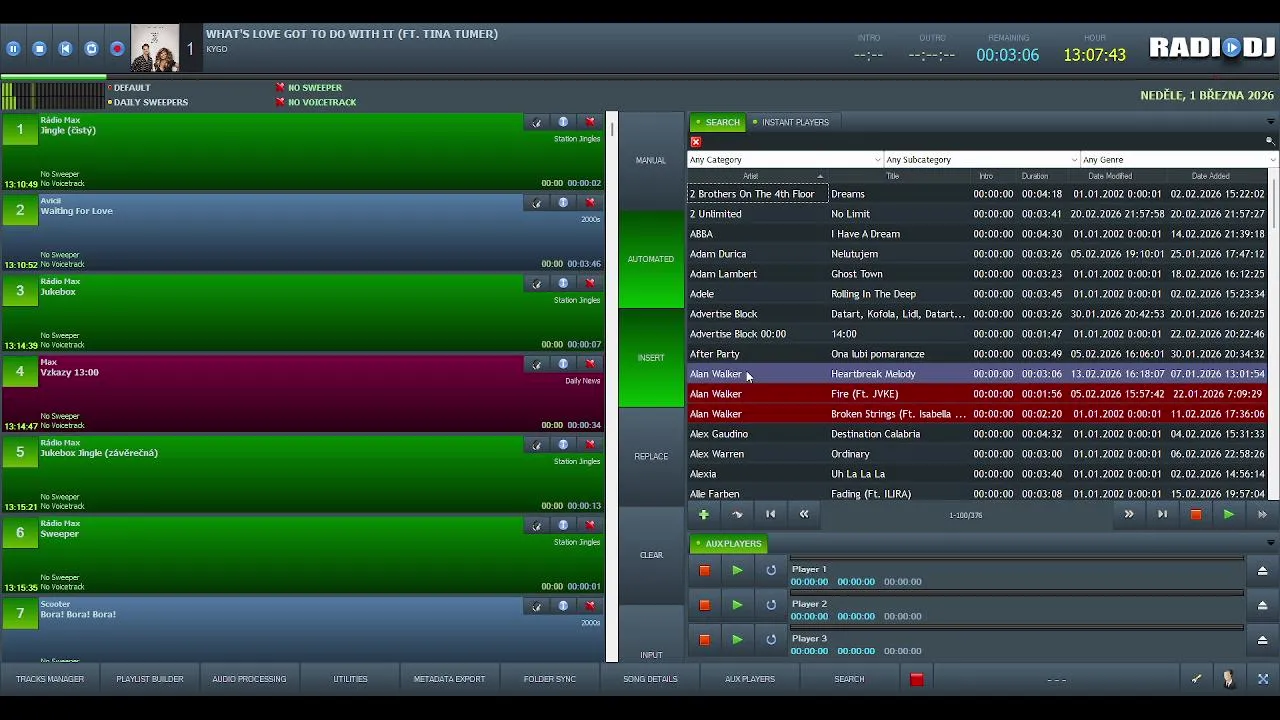Image resolution: width=1280 pixels, height=720 pixels.
Task: Toggle loop on the main player
Action: (x=91, y=48)
